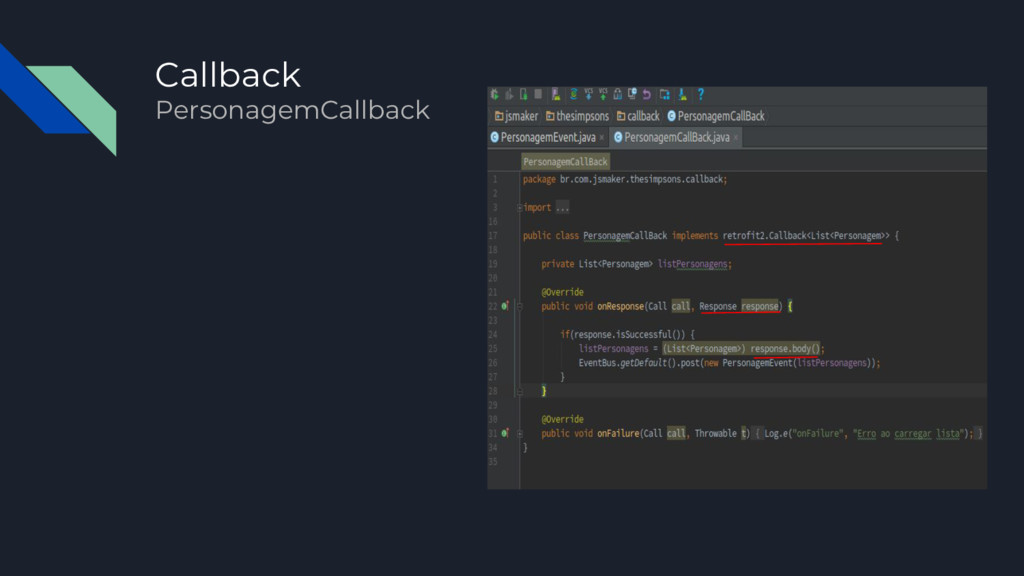Screen dimensions: 1024x576
Task: Click class icon on PersonagemEvent.java tab
Action: [494, 137]
